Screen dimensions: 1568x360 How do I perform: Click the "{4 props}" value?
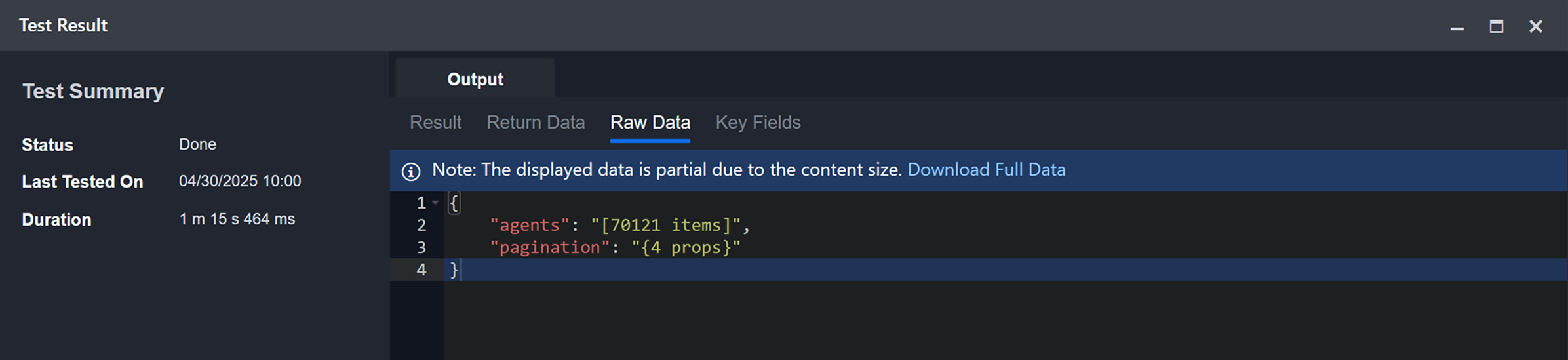pos(686,248)
